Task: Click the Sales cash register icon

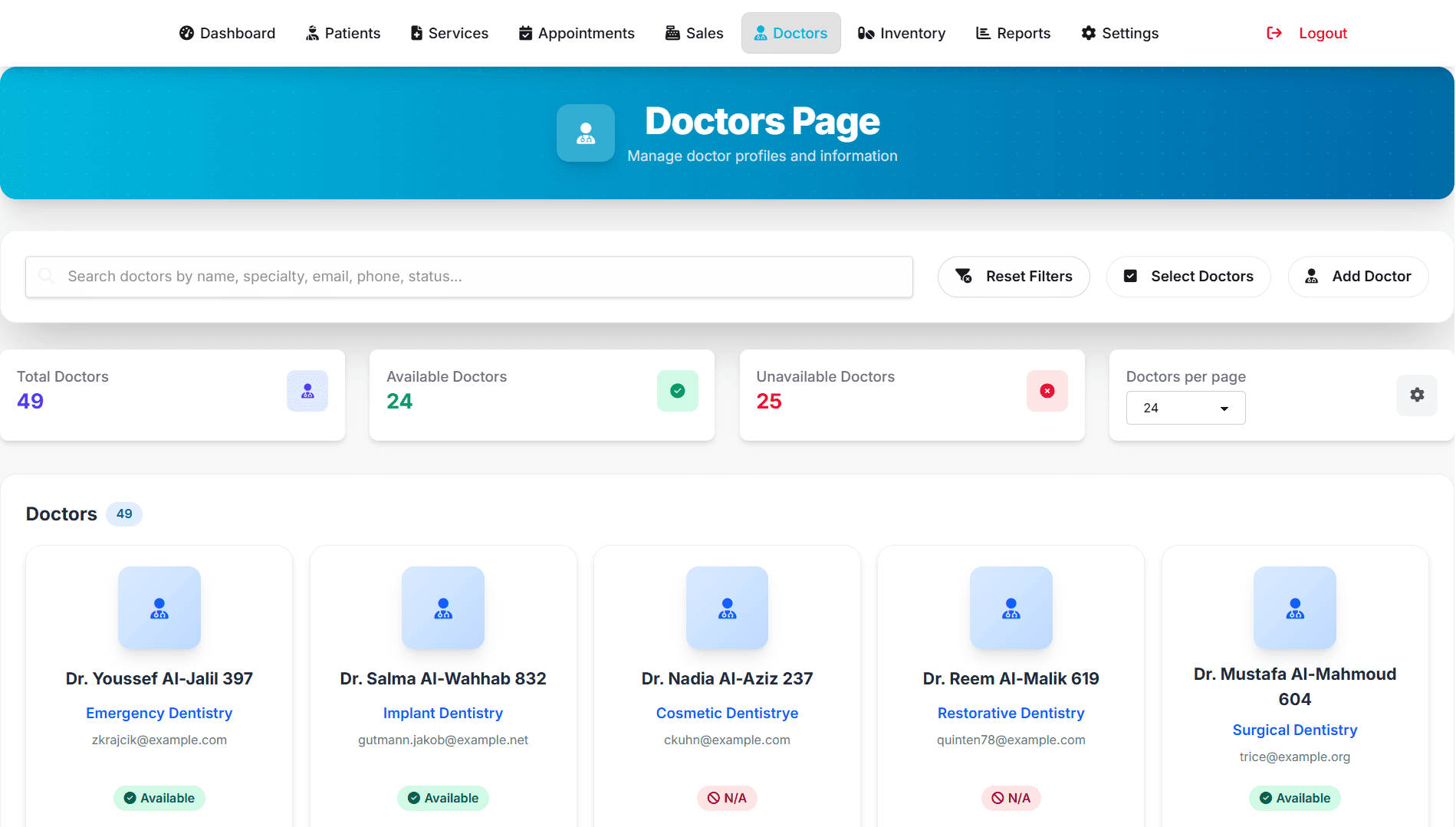Action: click(x=672, y=33)
